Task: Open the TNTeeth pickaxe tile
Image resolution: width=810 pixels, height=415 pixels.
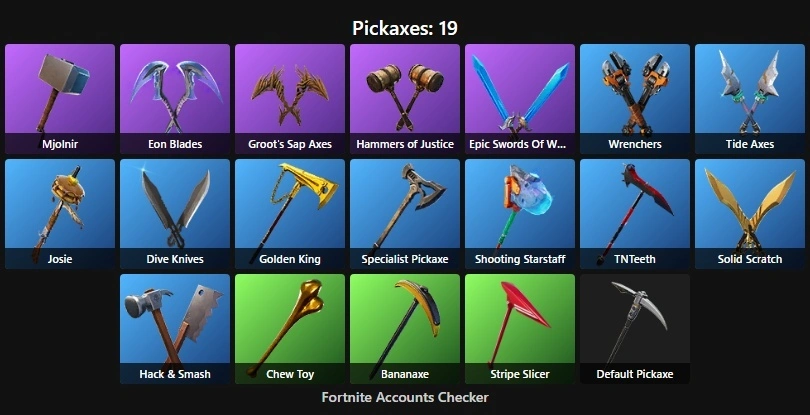Action: [x=635, y=214]
